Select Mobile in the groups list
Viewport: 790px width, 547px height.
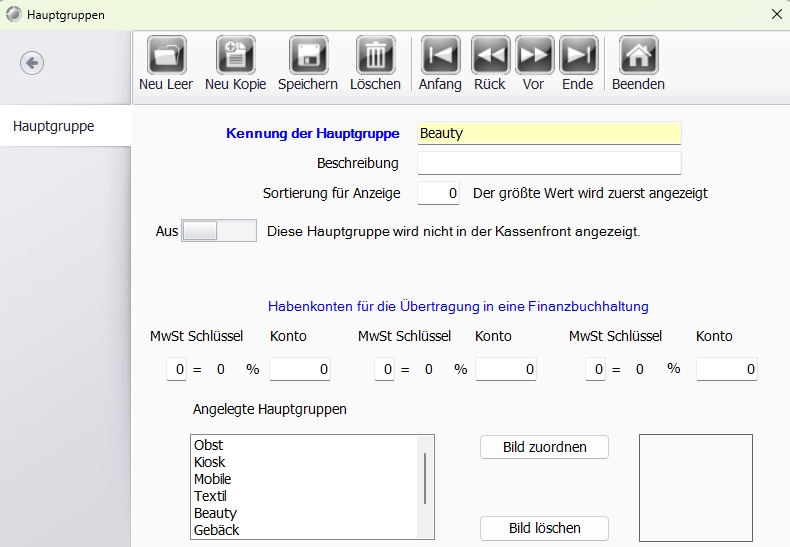pyautogui.click(x=305, y=479)
